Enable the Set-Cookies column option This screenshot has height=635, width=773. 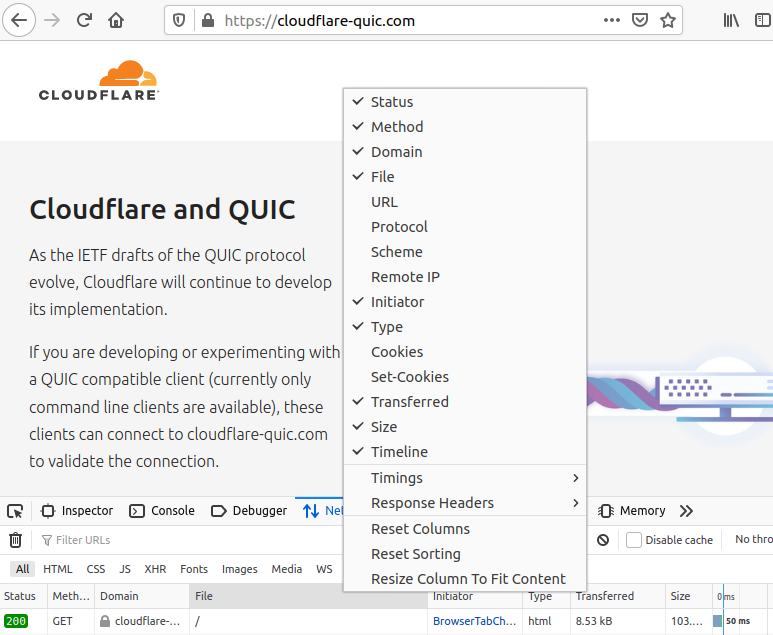click(465, 377)
